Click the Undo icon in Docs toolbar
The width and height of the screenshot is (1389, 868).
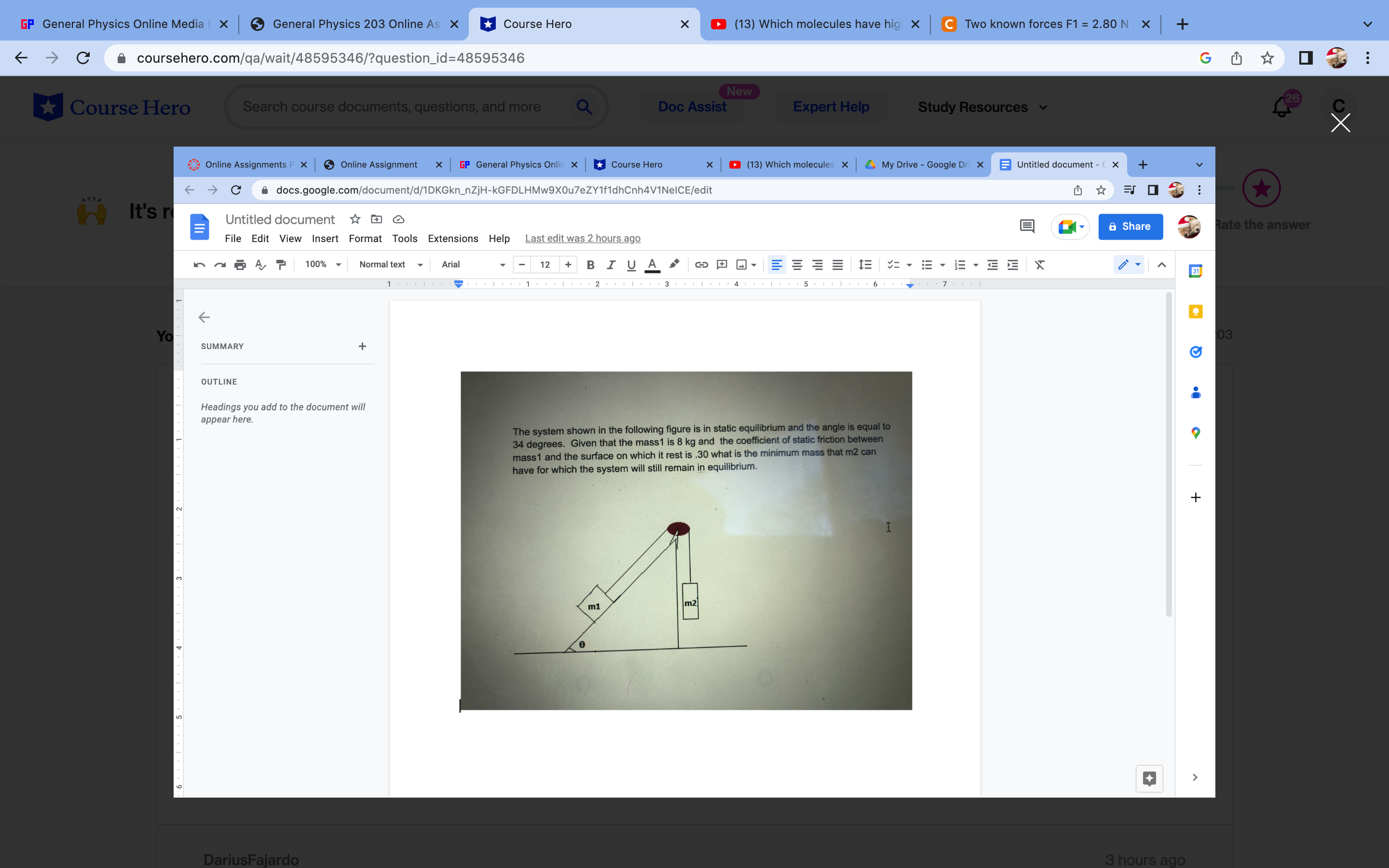click(x=199, y=265)
